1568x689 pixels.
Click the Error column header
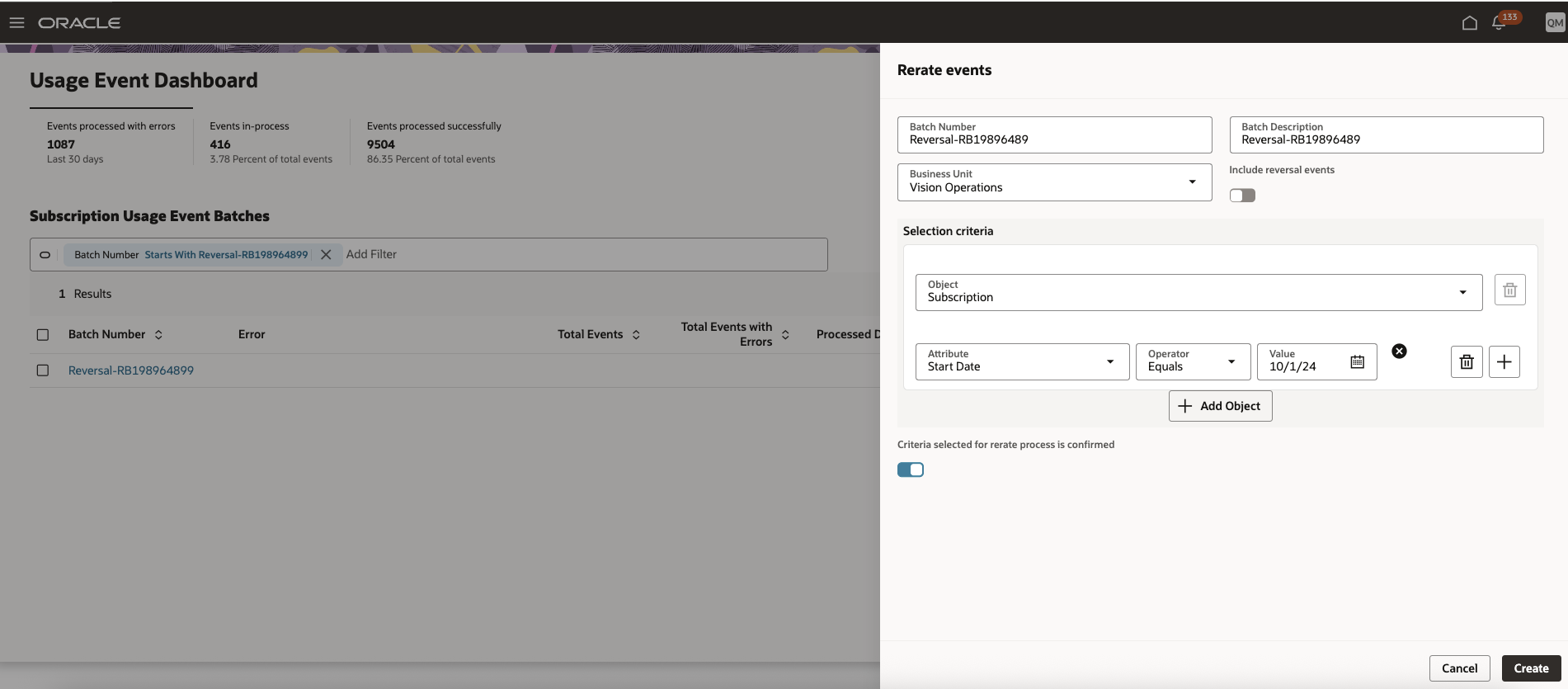252,334
